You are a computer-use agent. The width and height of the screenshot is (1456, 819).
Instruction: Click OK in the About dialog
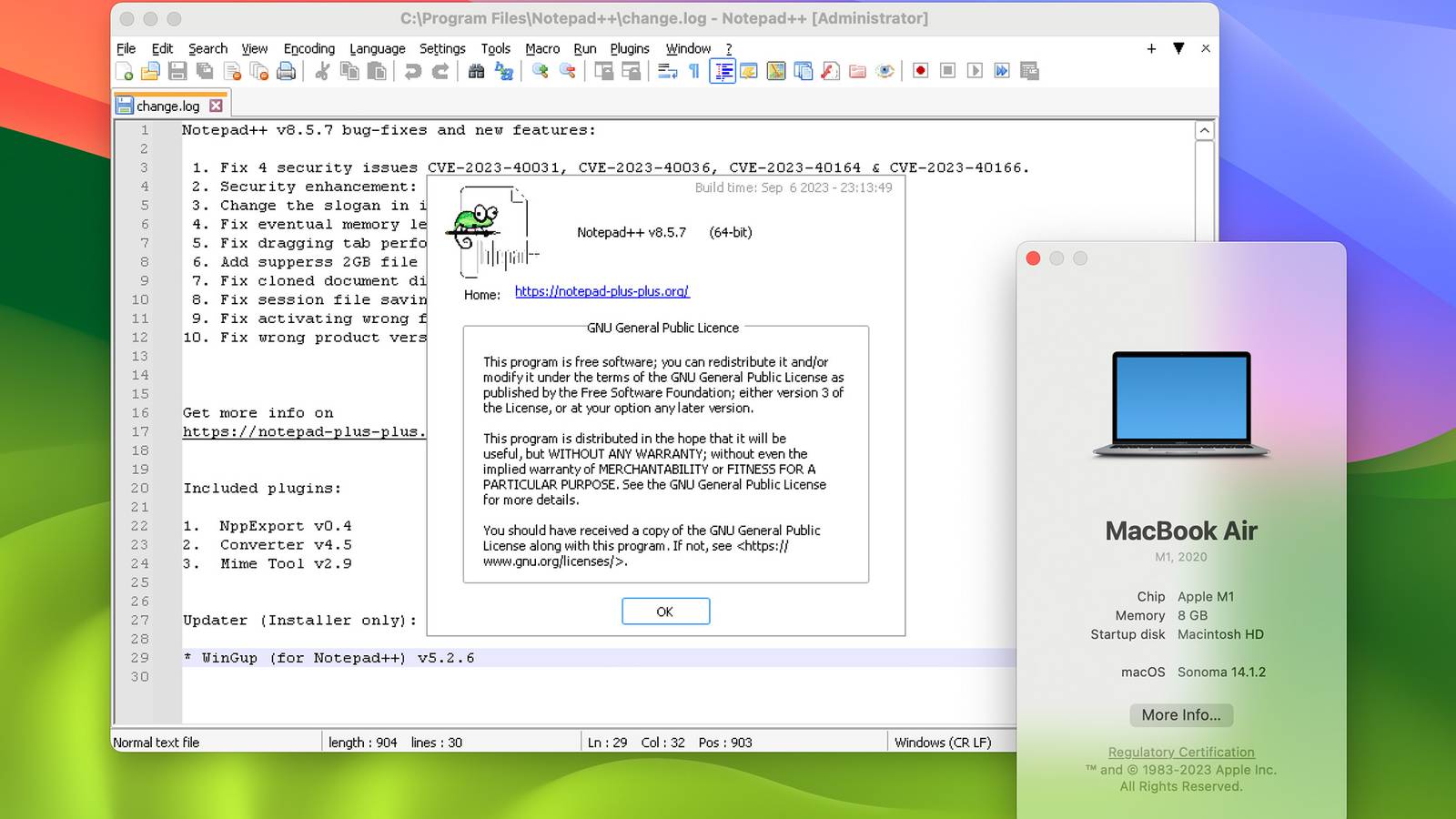pos(665,612)
